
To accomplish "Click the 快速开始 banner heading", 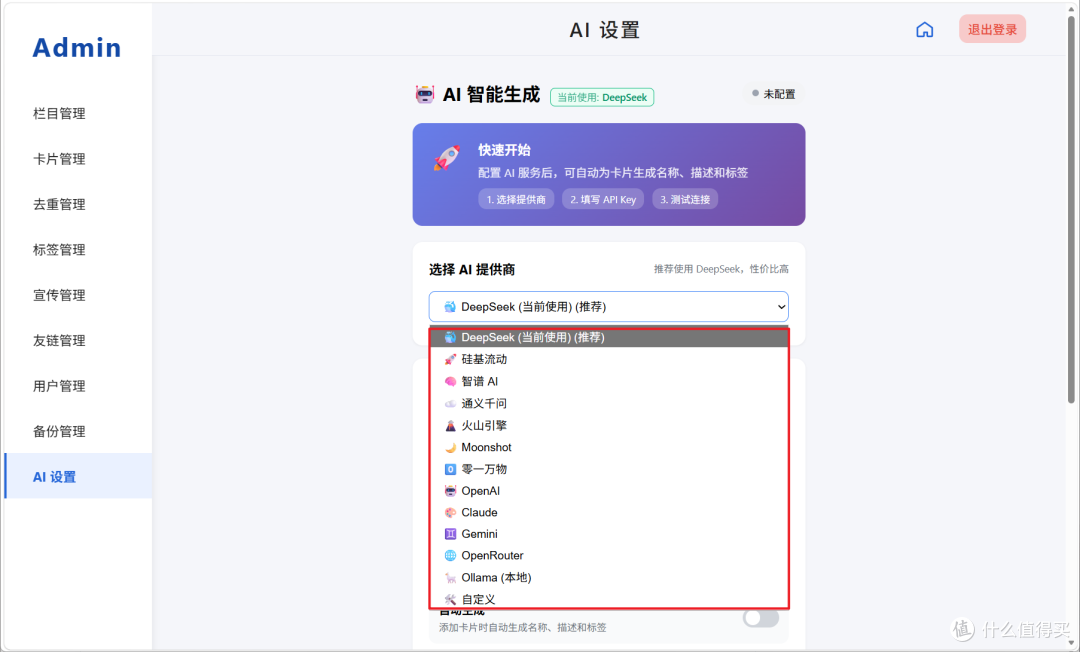I will [504, 150].
